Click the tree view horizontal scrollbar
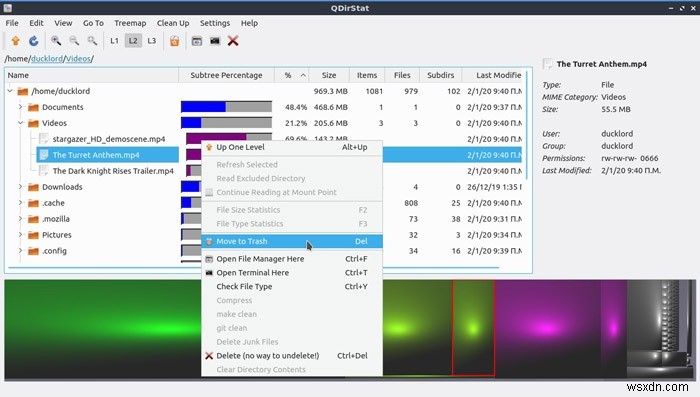Image resolution: width=700 pixels, height=397 pixels. [254, 268]
